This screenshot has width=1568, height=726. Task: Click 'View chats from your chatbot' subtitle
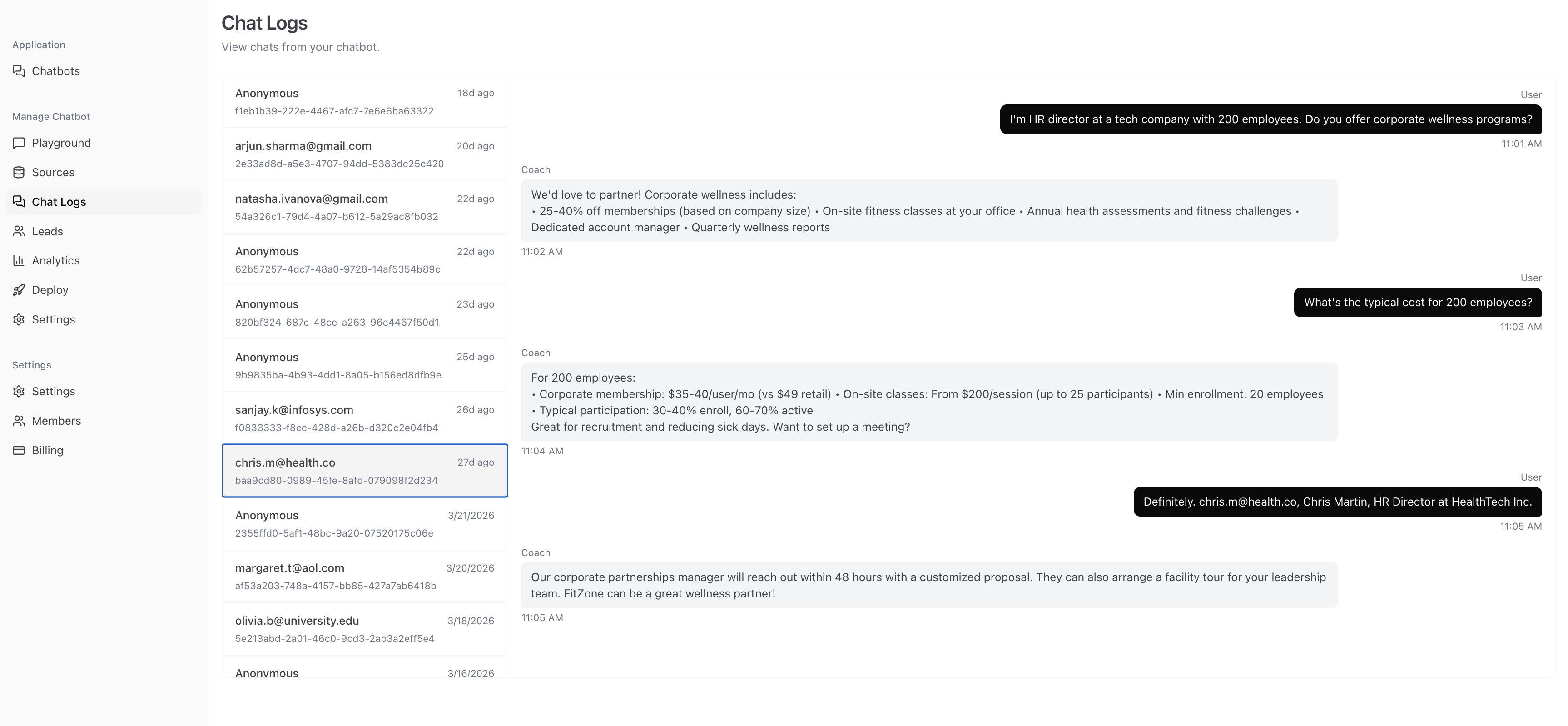coord(301,47)
